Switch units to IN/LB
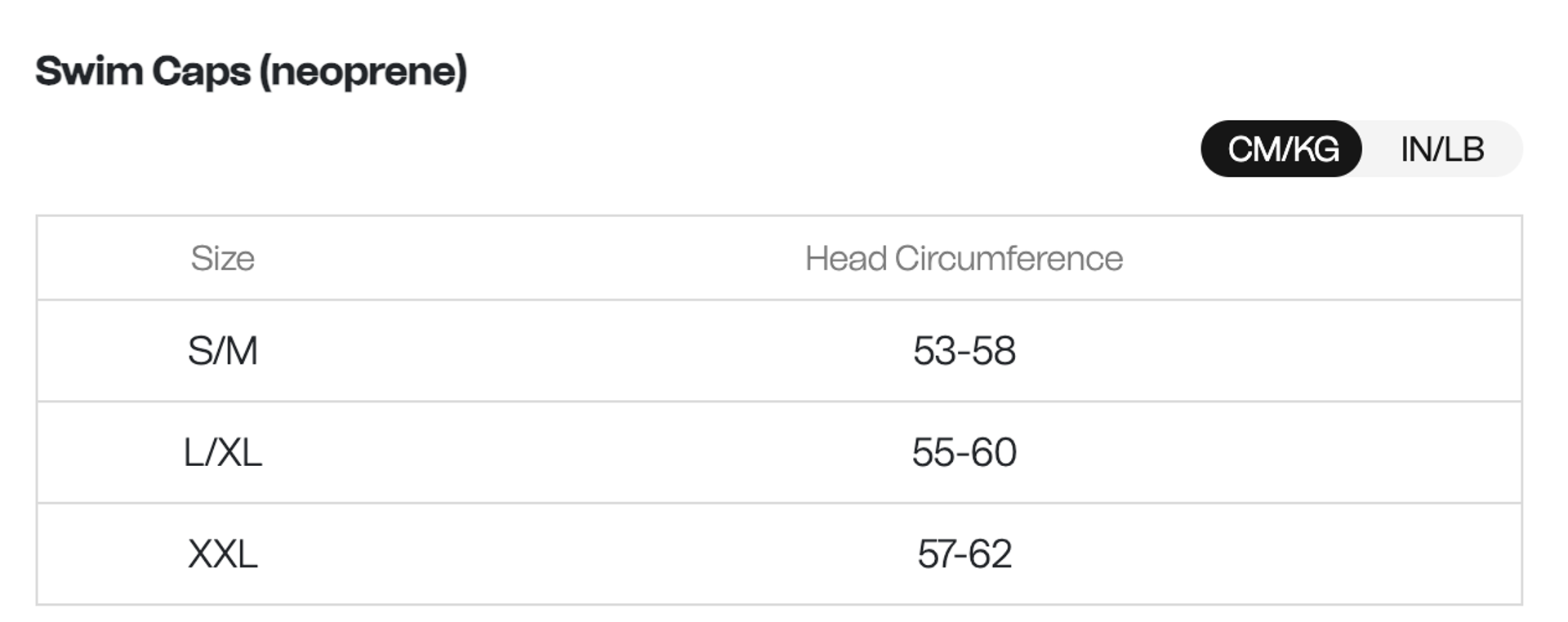 tap(1442, 149)
